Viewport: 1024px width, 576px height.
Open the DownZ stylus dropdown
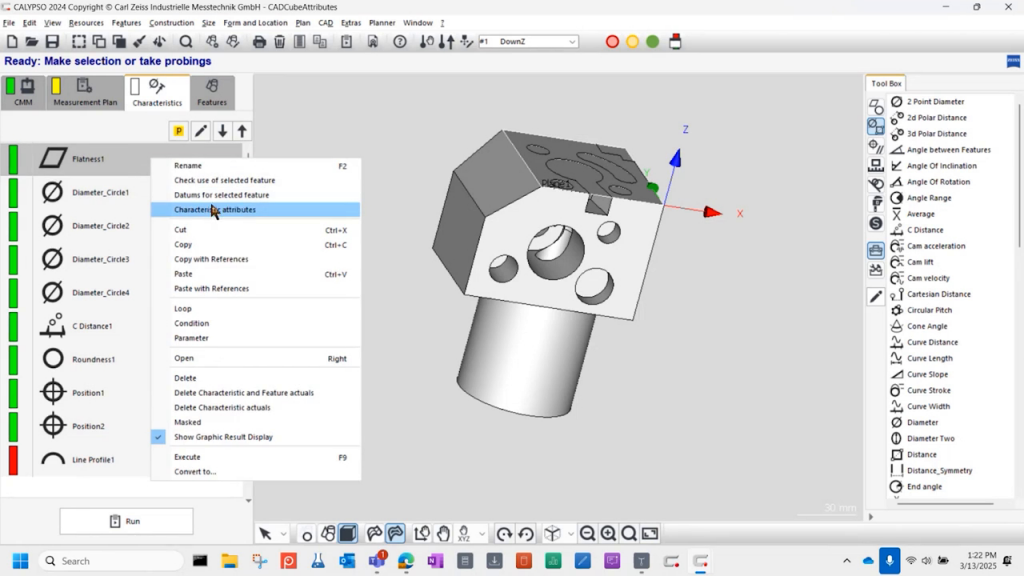[x=572, y=42]
